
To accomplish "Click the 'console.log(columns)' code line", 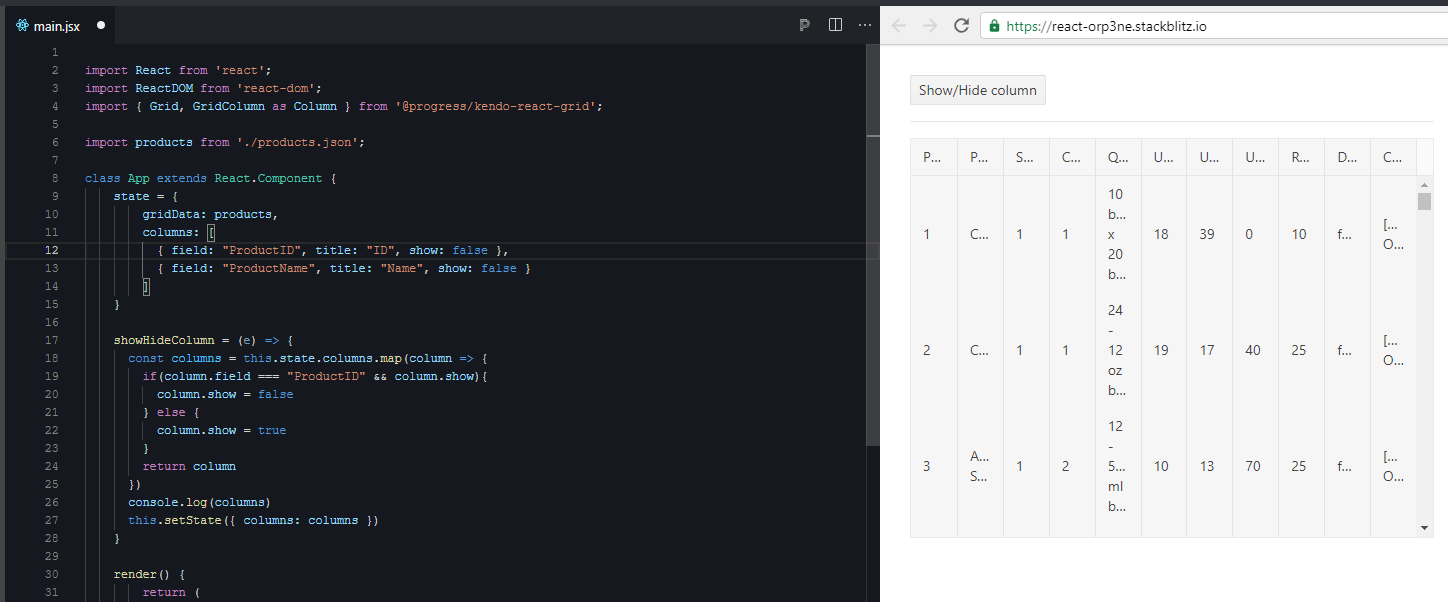I will (x=199, y=502).
